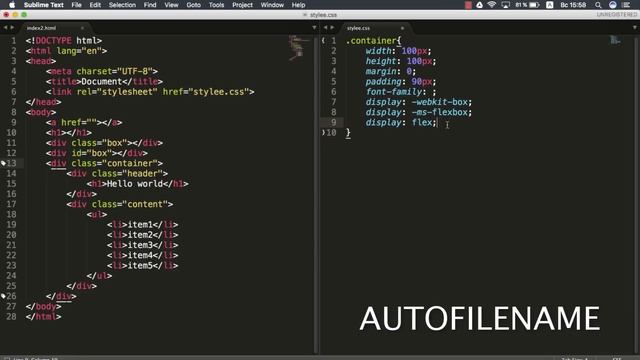Viewport: 640px width, 360px height.
Task: Switch to the index2.html tab
Action: click(42, 28)
